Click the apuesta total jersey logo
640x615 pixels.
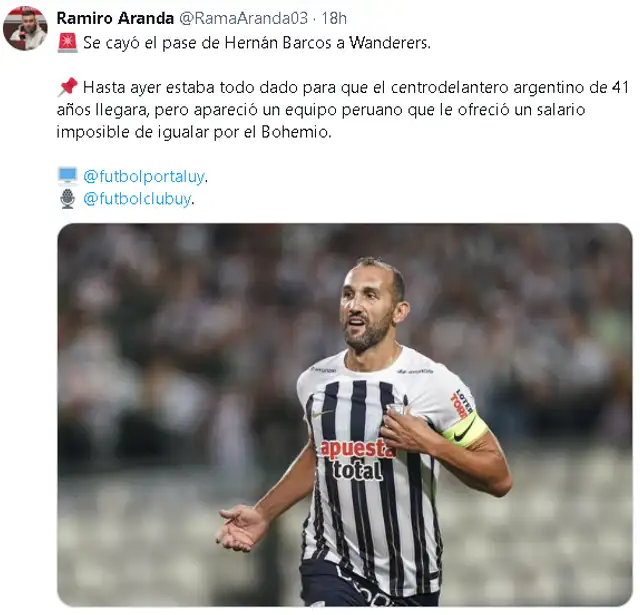pos(358,459)
